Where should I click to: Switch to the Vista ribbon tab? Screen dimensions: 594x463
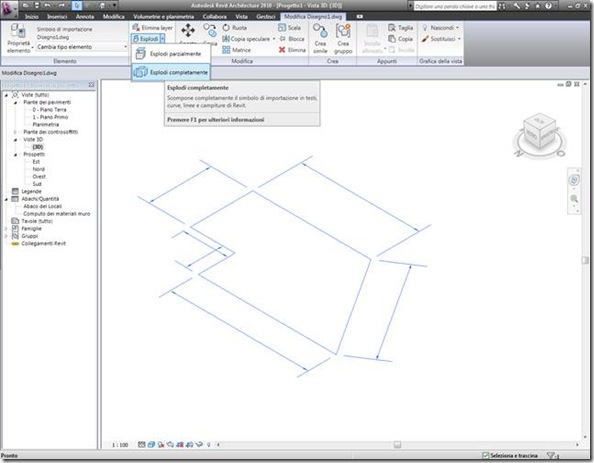tap(241, 17)
